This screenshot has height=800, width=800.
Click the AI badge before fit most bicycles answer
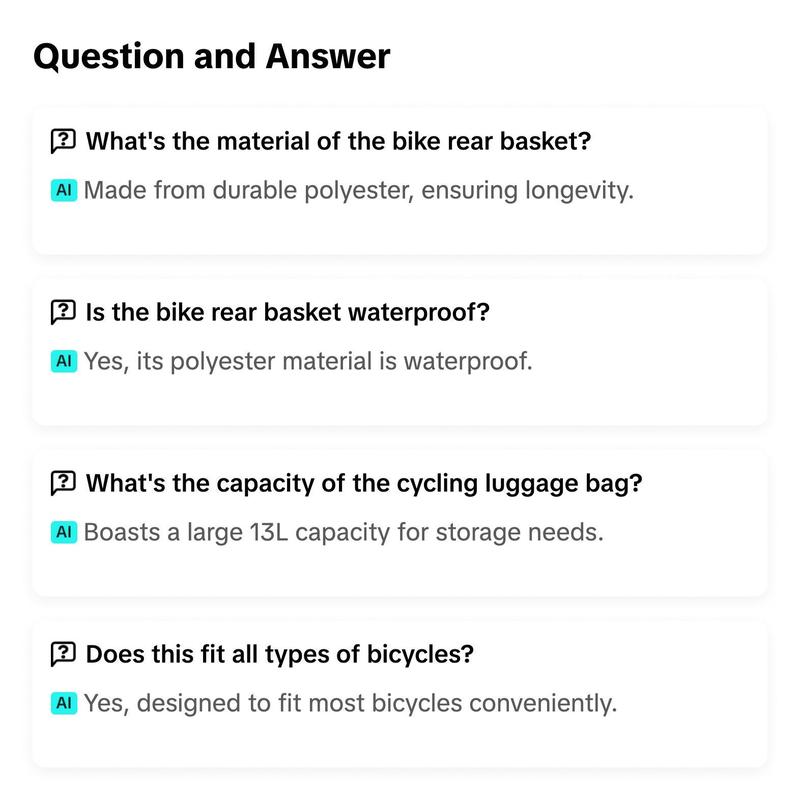click(64, 703)
